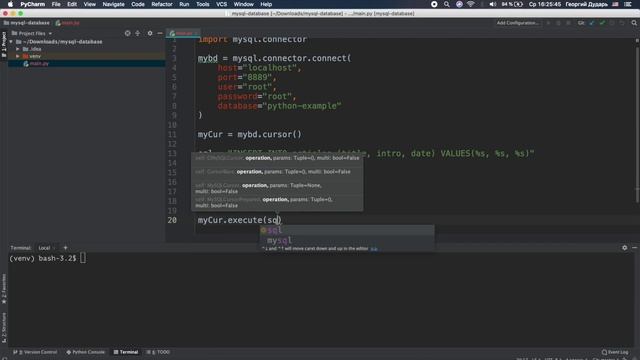
Task: Open the Version Control tool window
Action: point(36,352)
